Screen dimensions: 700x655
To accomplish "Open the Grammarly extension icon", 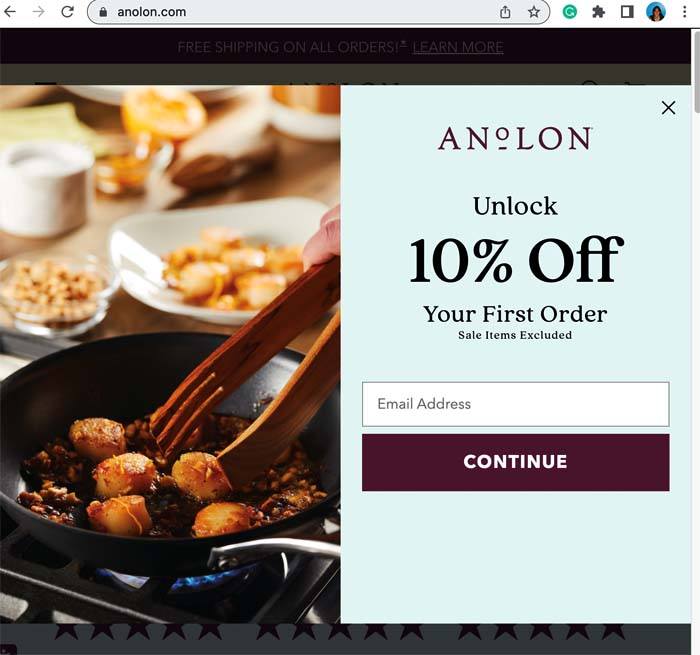I will tap(570, 12).
